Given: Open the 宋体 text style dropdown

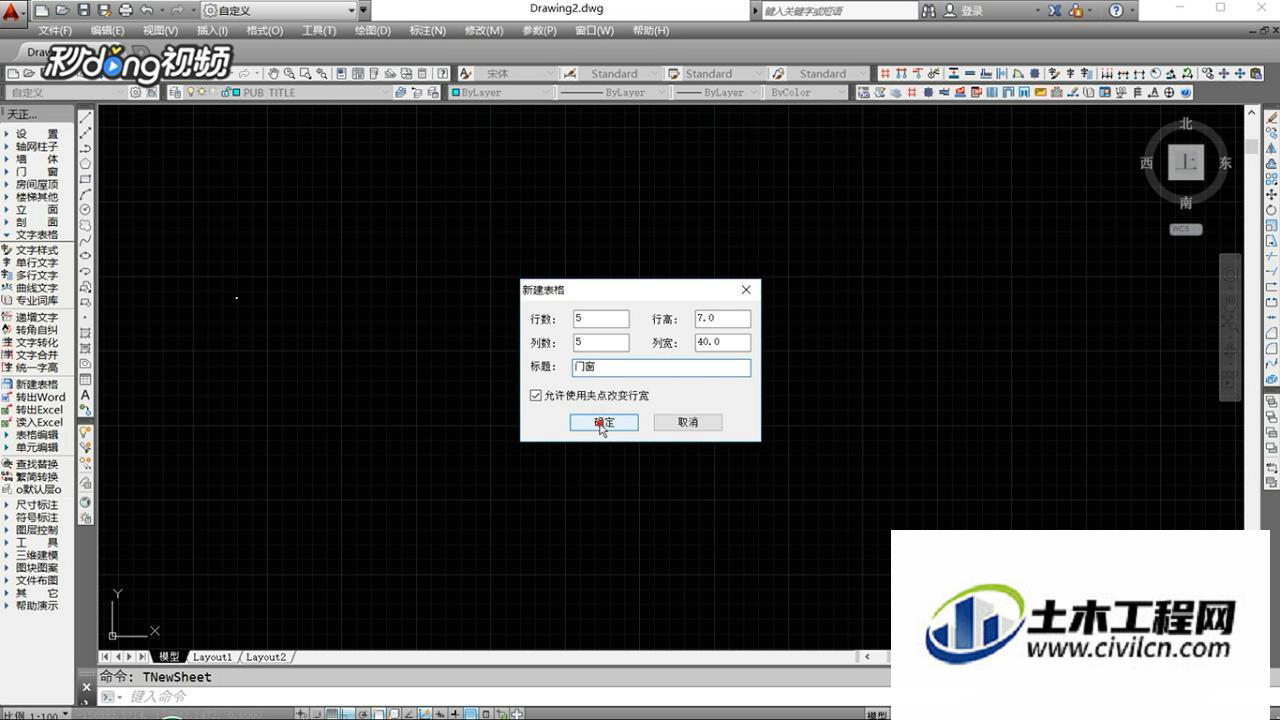Looking at the screenshot, I should tap(516, 74).
